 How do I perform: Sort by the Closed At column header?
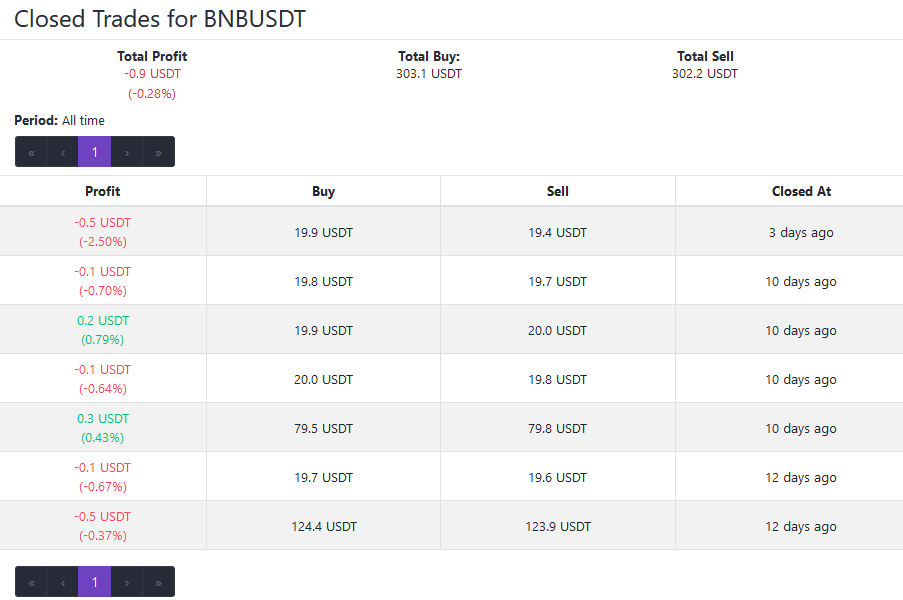801,191
